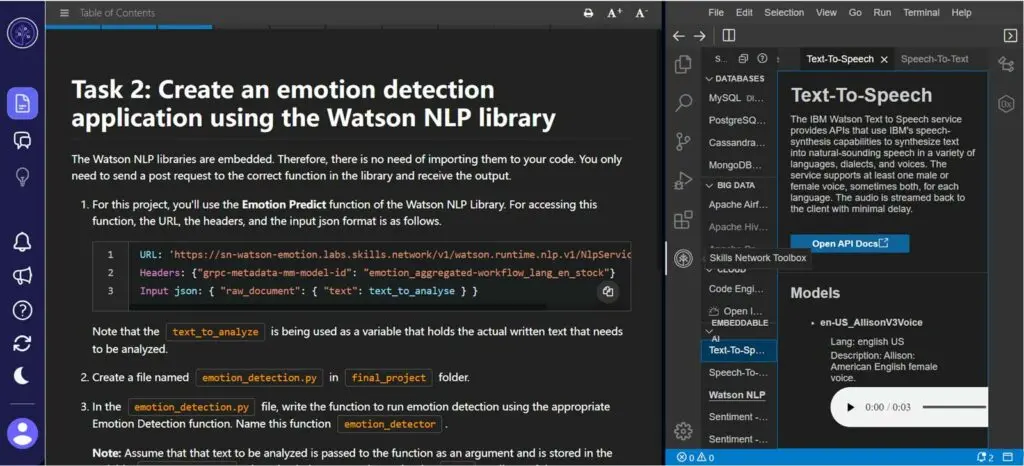Close the Text-To-Speech tab
This screenshot has height=466, width=1024.
pos(884,59)
